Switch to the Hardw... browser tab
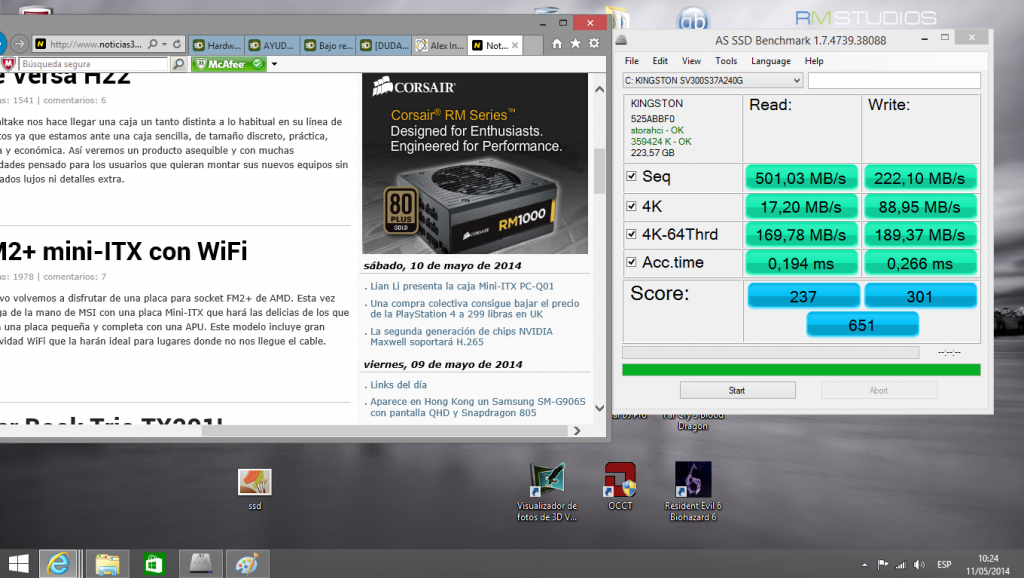The height and width of the screenshot is (578, 1024). coord(217,45)
